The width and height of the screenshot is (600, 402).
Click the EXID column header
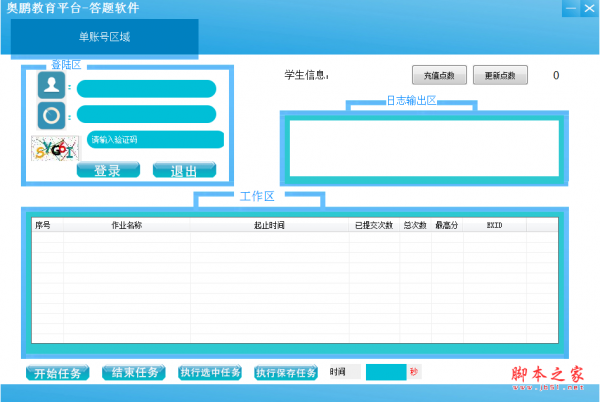point(494,225)
